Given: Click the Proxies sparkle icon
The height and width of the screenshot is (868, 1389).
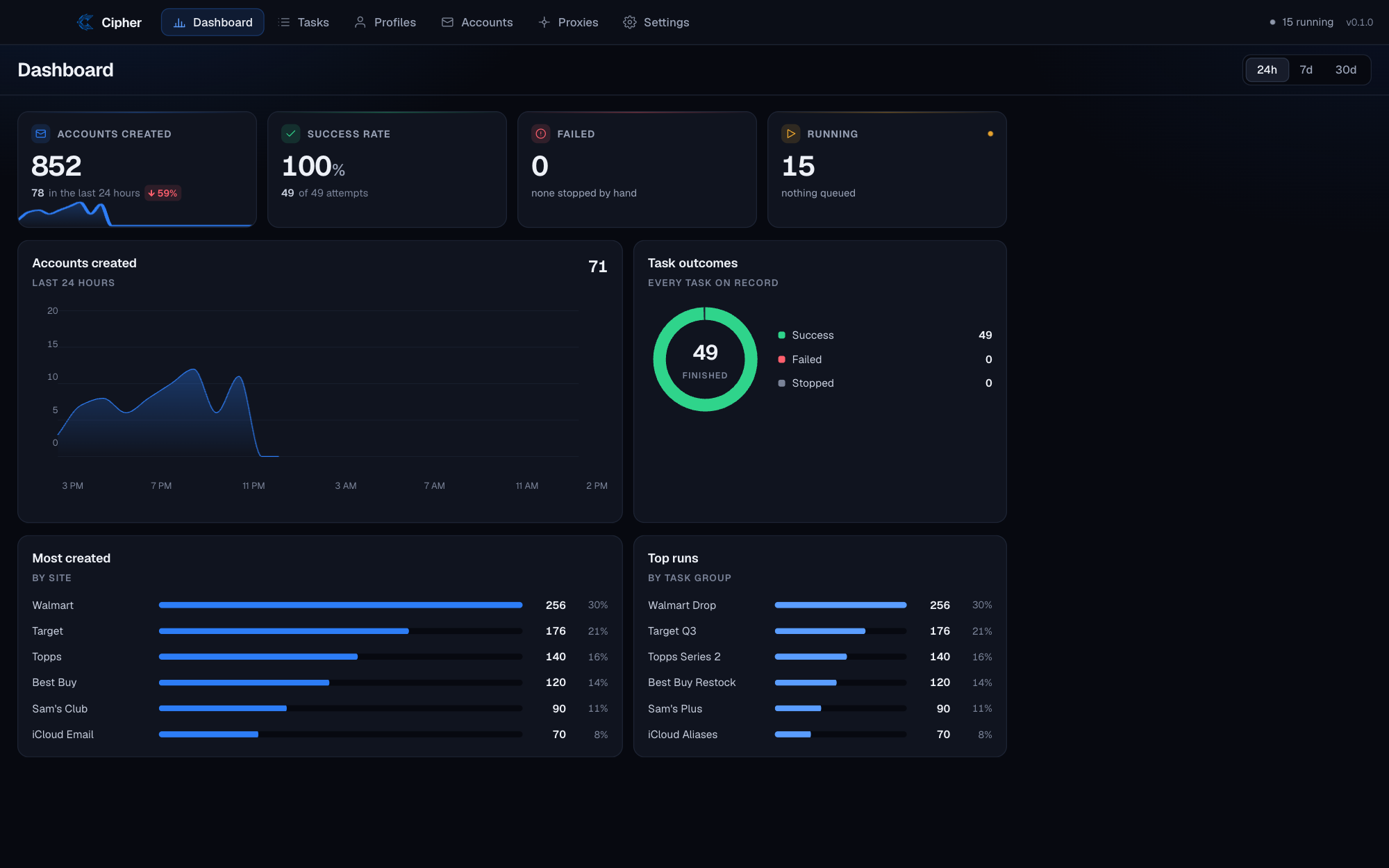Looking at the screenshot, I should click(x=544, y=22).
